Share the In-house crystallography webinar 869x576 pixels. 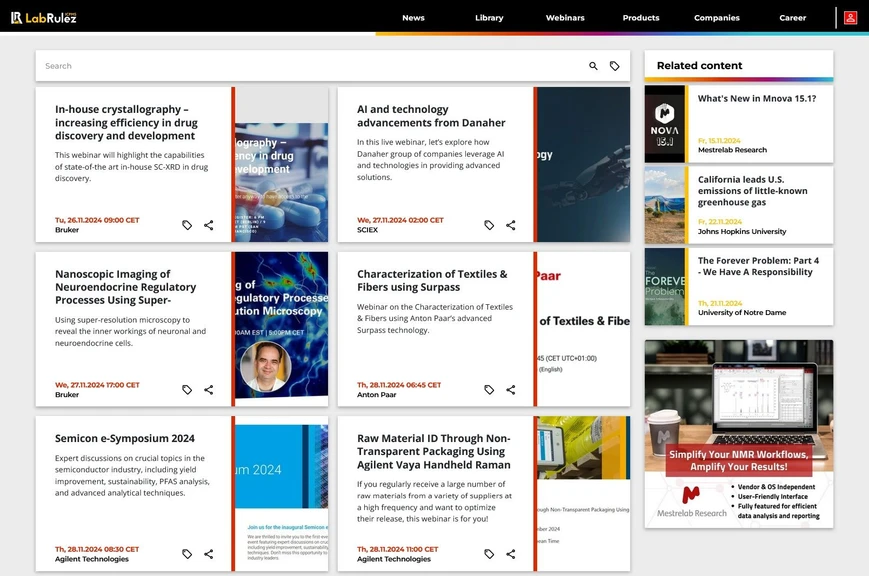[208, 225]
